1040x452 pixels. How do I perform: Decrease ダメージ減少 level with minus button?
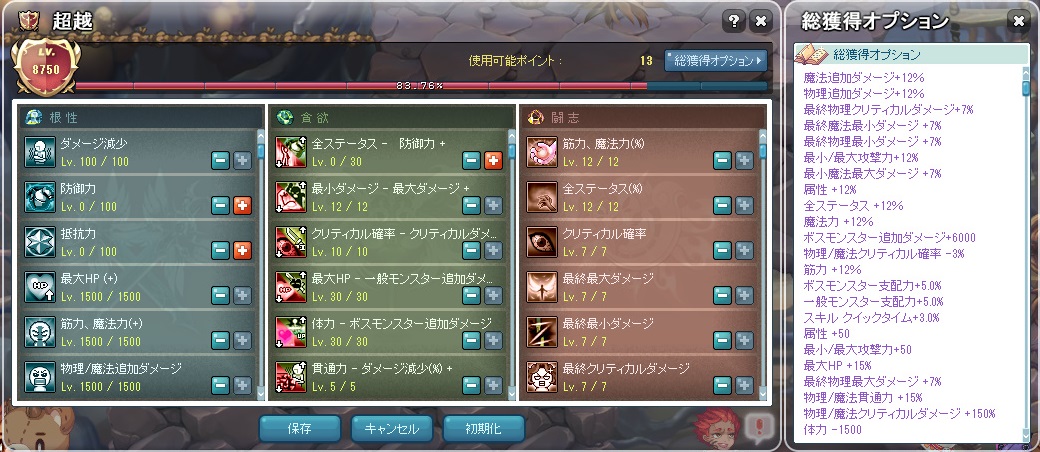(221, 161)
